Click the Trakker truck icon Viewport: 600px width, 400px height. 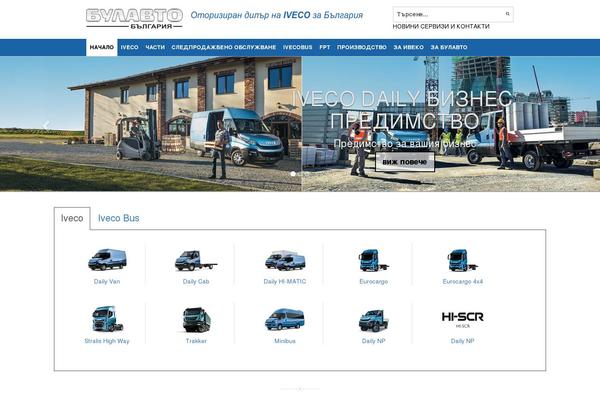click(196, 320)
